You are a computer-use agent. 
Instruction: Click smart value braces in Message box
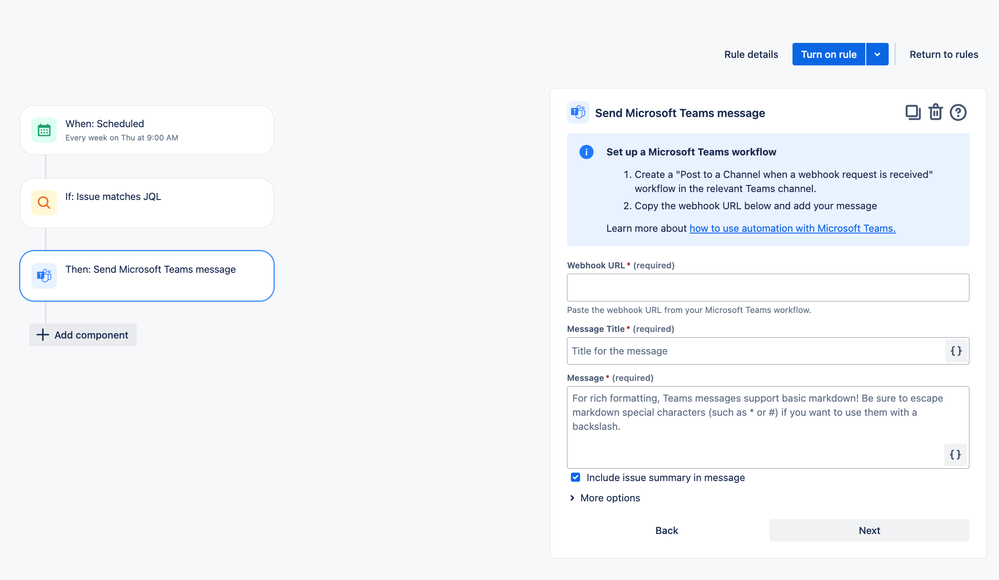coord(955,454)
